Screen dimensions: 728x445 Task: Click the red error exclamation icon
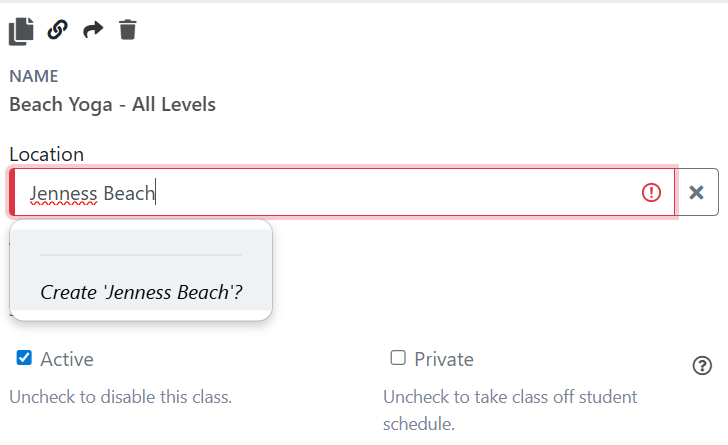[x=652, y=193]
